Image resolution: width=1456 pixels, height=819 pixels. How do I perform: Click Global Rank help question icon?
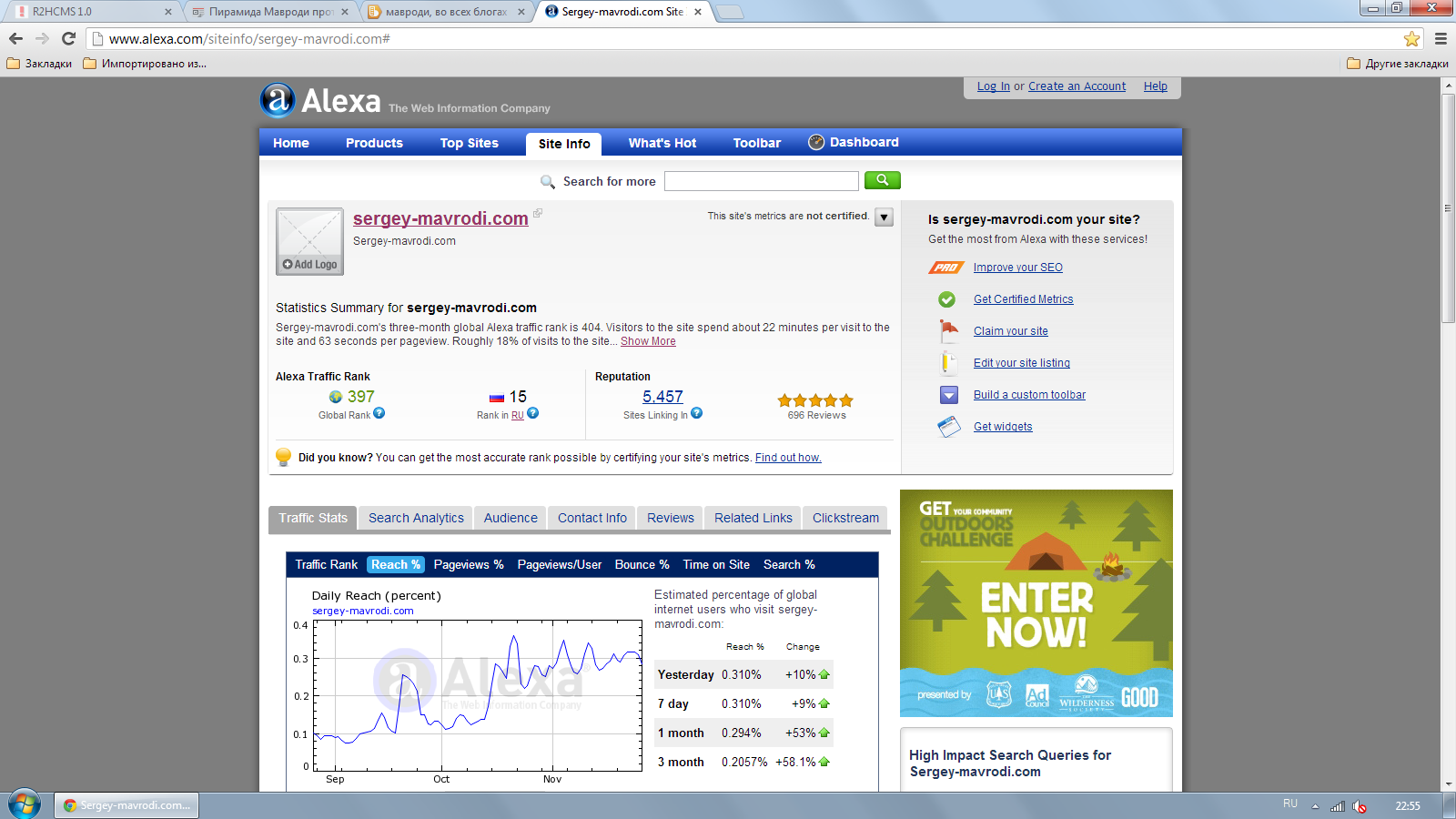tap(379, 413)
